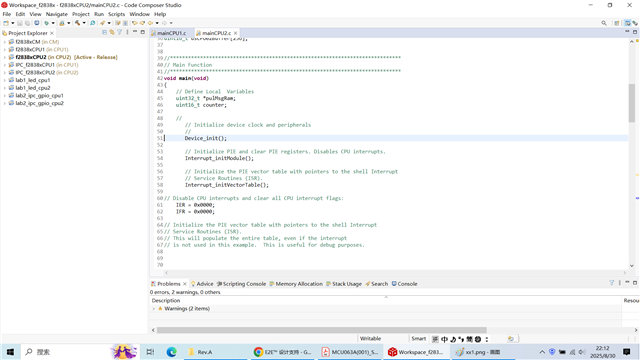This screenshot has height=360, width=640.
Task: Open the Flash icon's dropdown arrow
Action: click(69, 23)
